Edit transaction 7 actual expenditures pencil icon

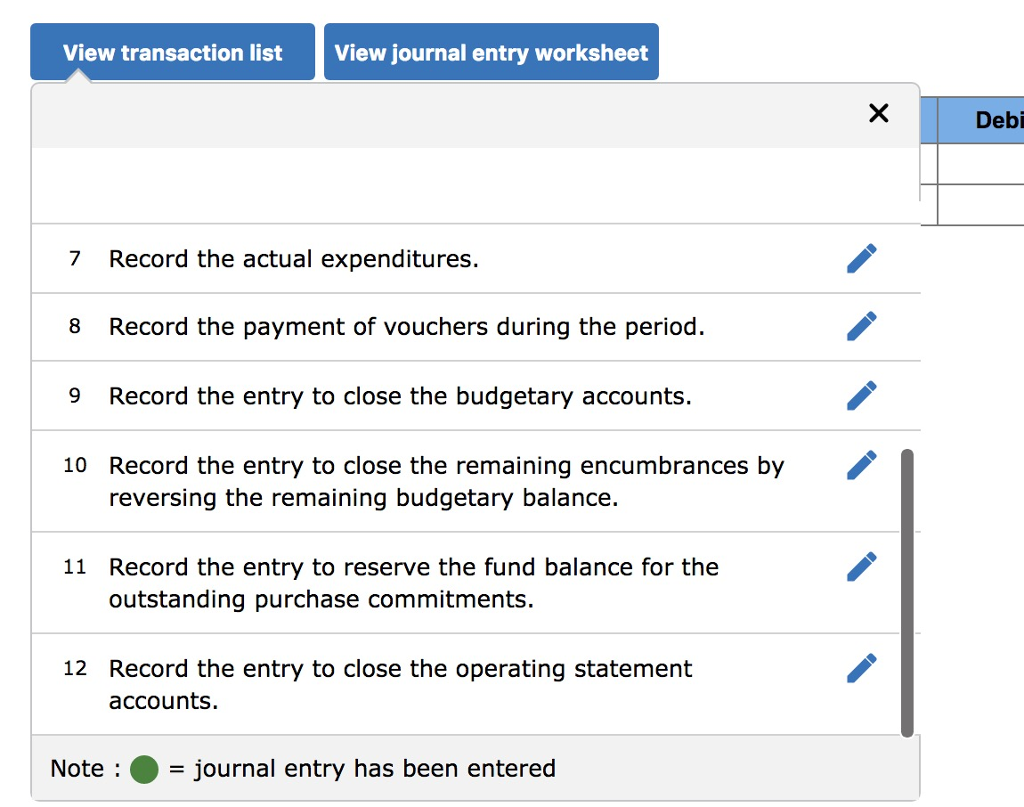[861, 259]
